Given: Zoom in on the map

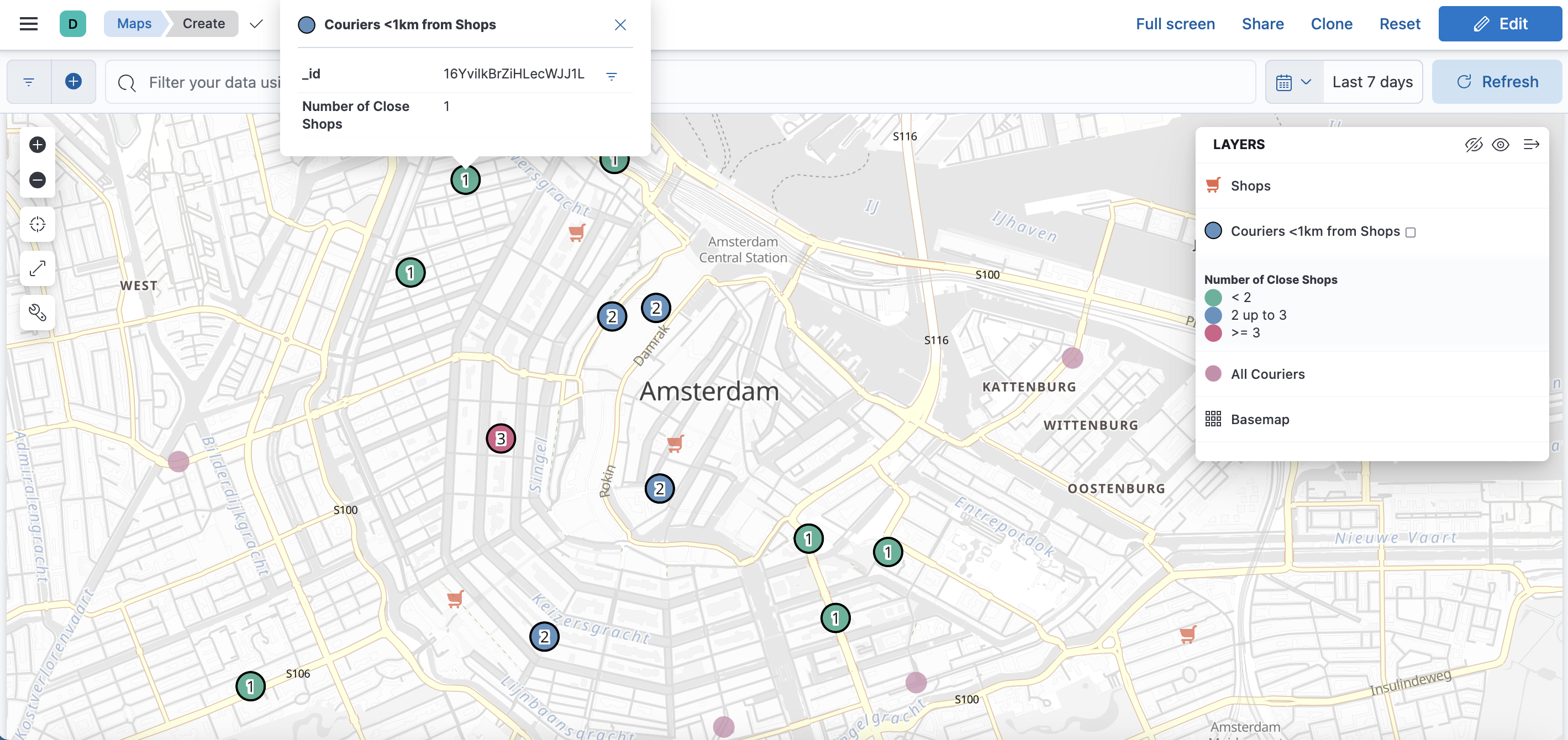Looking at the screenshot, I should 37,145.
